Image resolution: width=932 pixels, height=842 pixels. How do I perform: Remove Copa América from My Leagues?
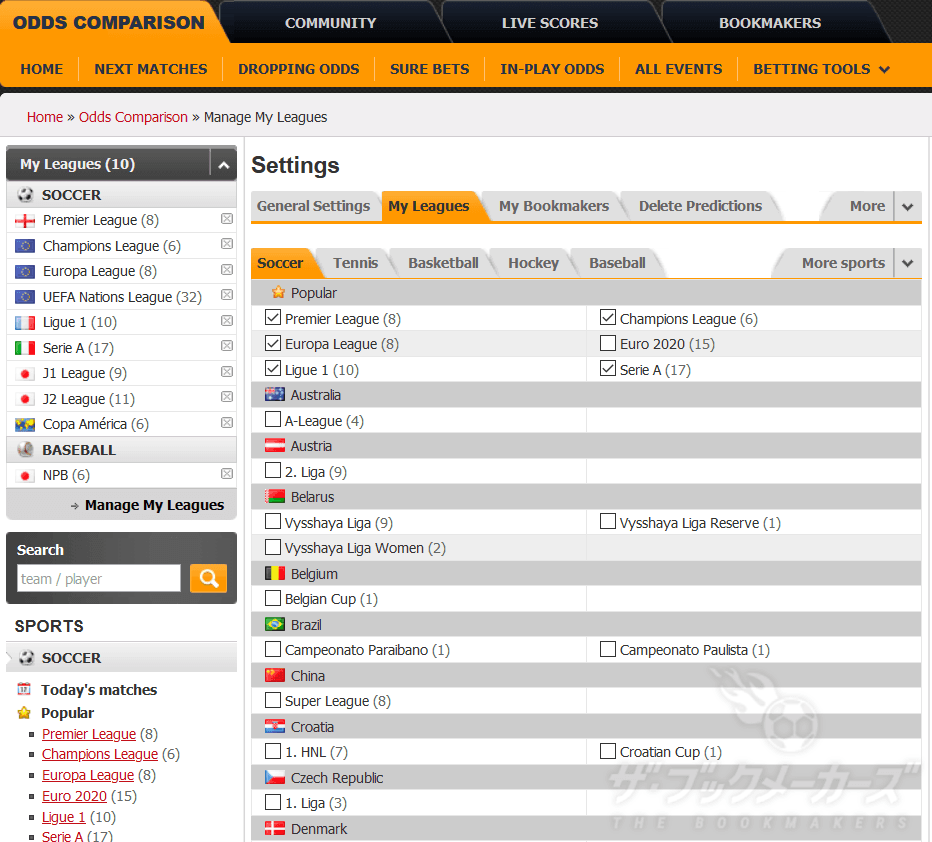(226, 422)
